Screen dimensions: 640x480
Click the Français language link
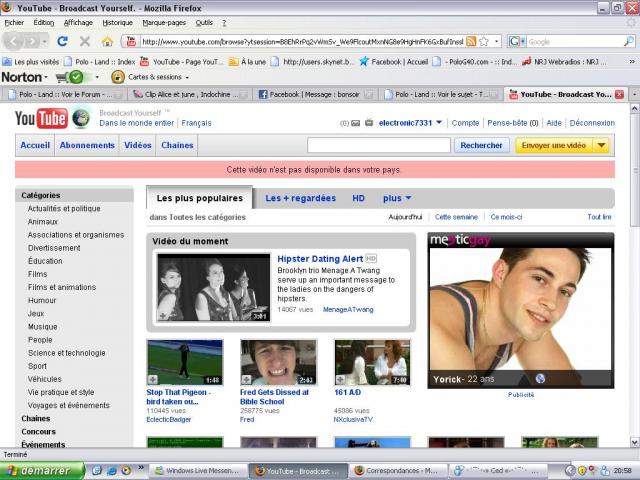(x=196, y=123)
